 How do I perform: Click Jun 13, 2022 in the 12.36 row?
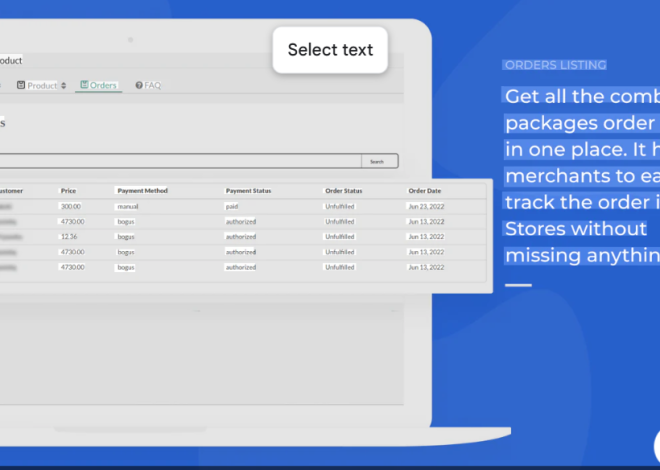tap(426, 236)
